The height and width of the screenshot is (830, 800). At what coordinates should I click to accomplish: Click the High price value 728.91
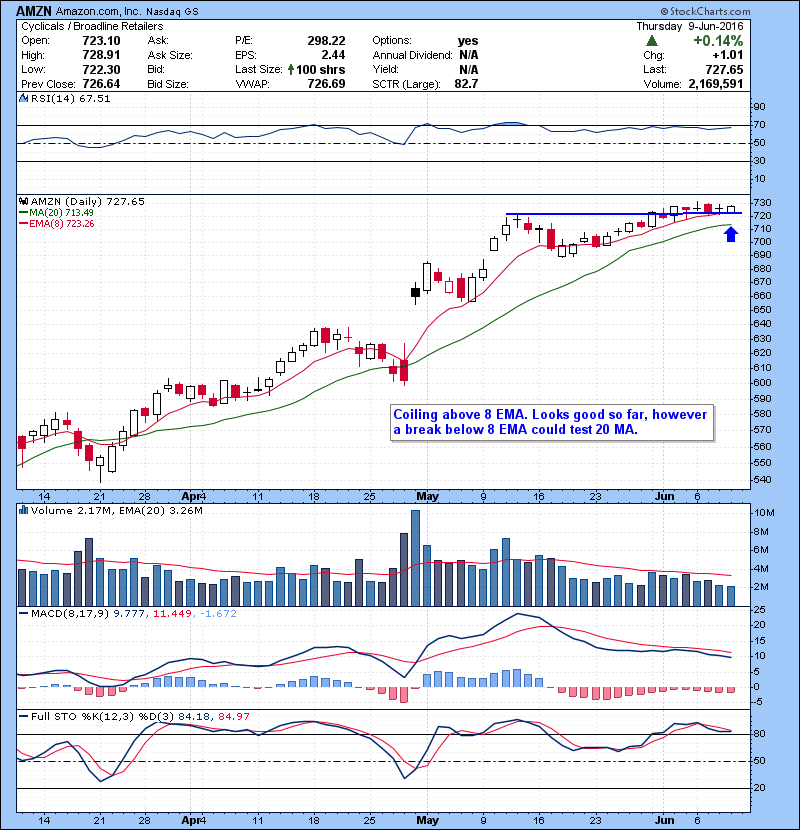coord(101,55)
